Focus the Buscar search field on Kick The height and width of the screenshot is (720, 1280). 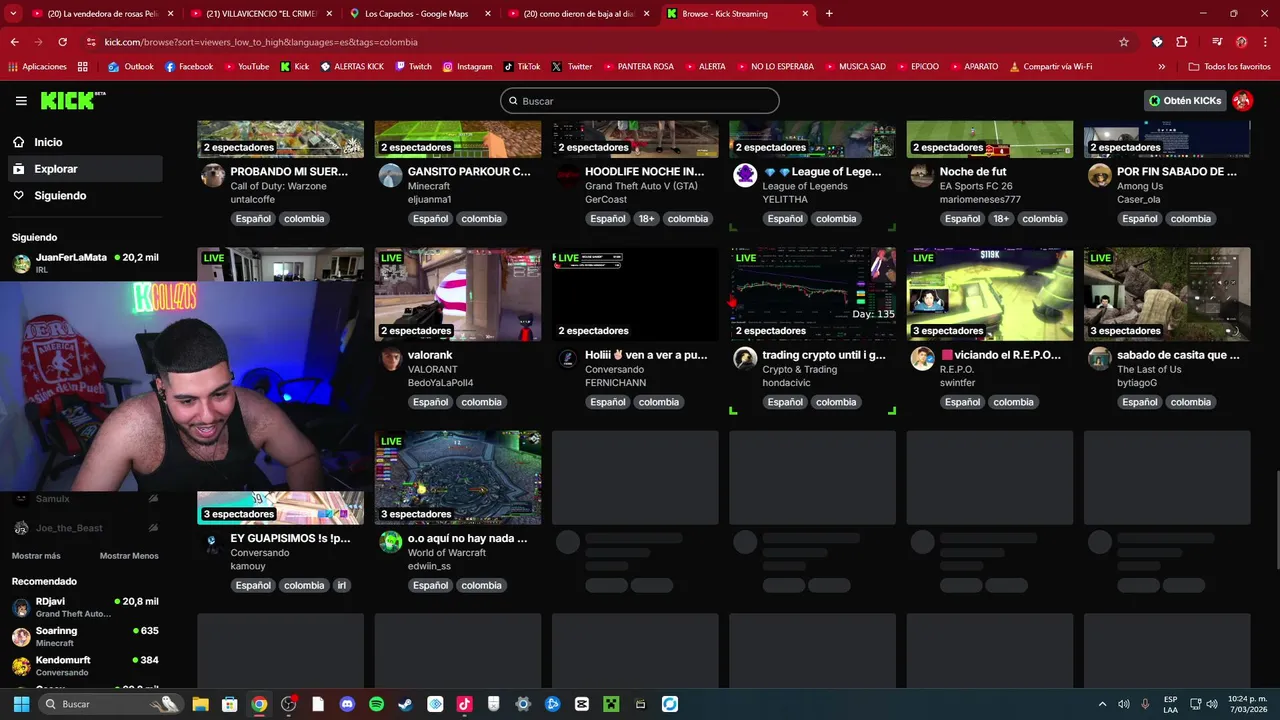click(x=640, y=101)
